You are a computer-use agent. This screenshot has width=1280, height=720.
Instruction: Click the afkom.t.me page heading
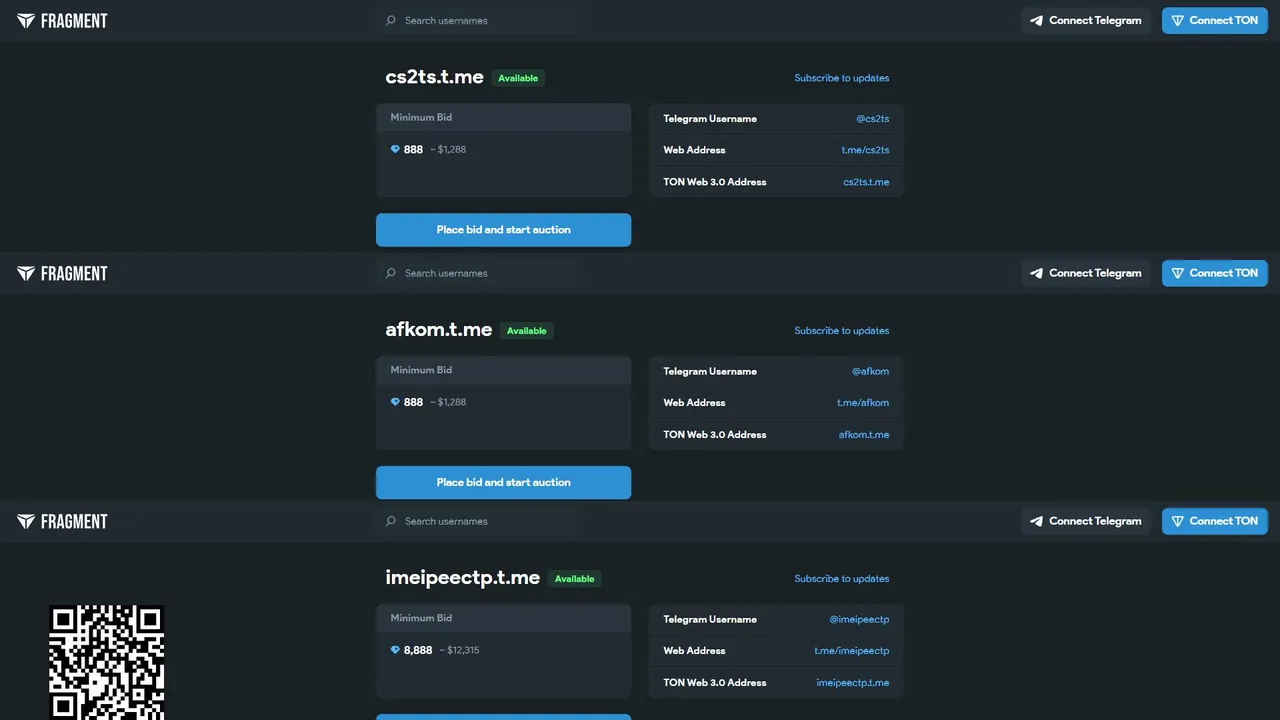439,330
